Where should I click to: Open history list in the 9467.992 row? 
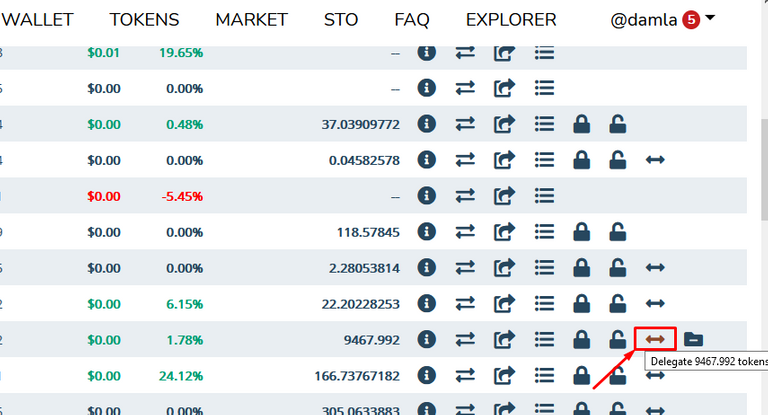pos(544,339)
